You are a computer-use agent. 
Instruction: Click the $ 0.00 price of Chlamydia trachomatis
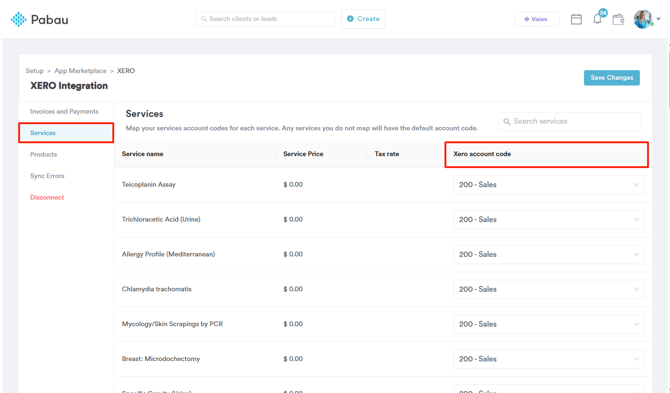point(293,289)
